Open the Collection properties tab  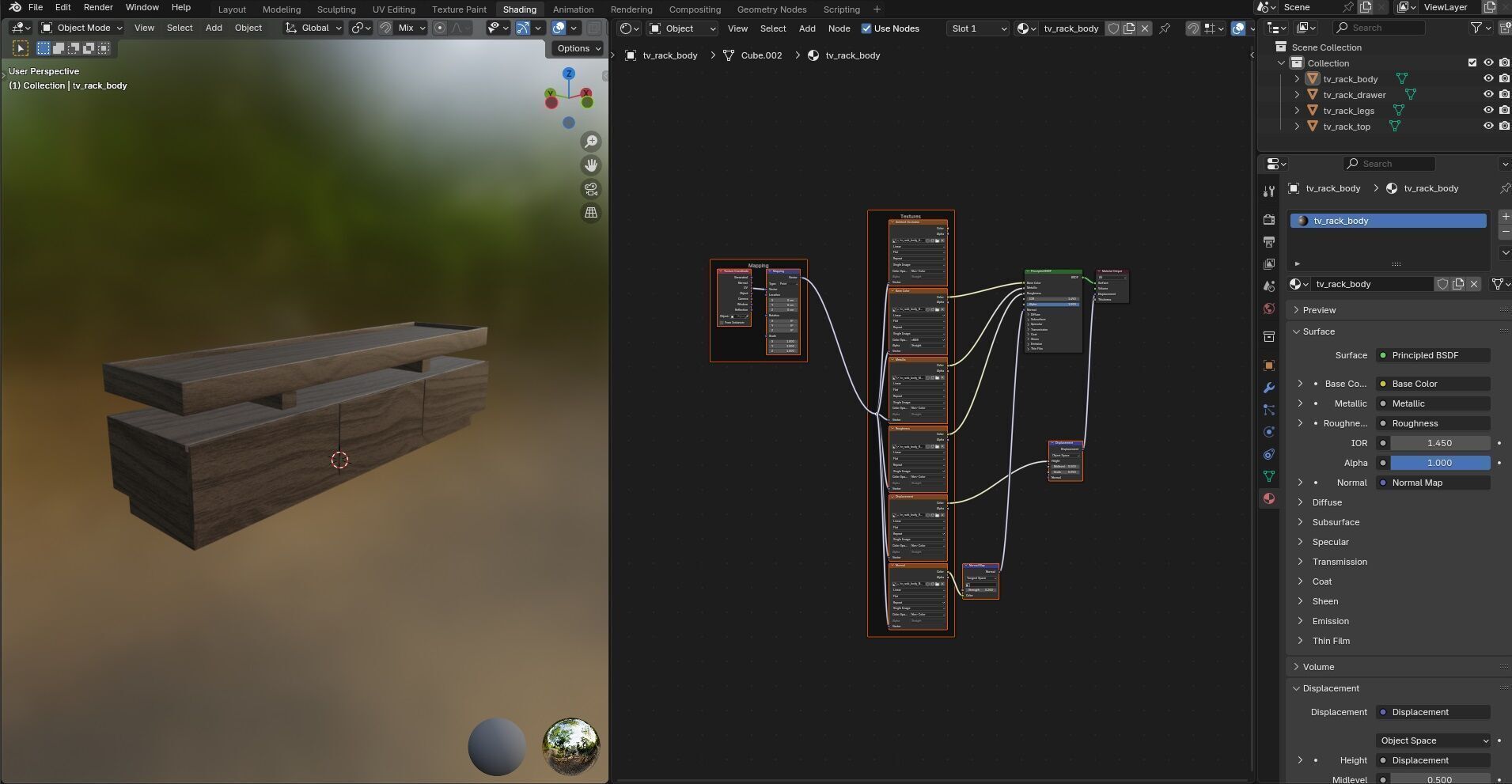click(1269, 336)
